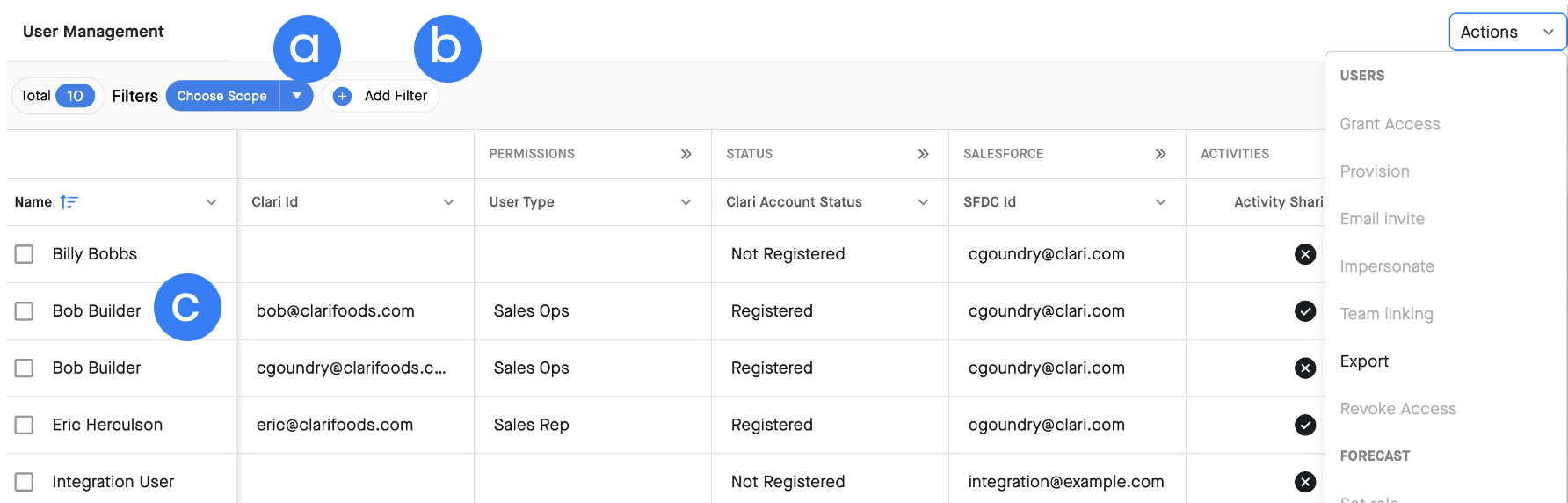Select Email invite menu item

[1382, 219]
